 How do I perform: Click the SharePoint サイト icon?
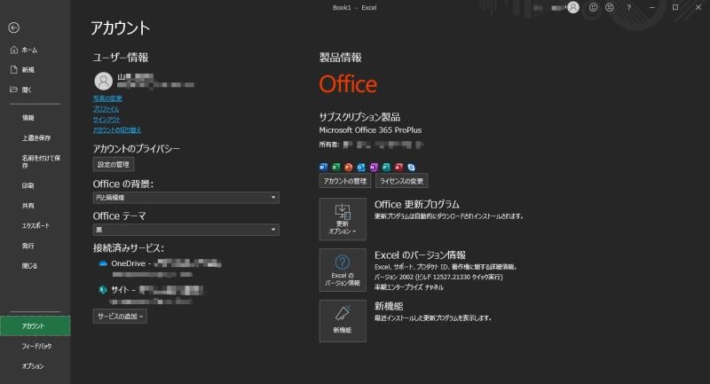pos(103,289)
